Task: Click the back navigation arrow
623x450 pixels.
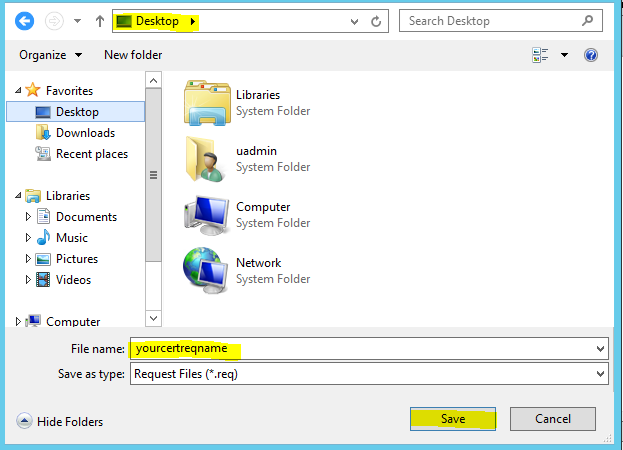Action: [23, 21]
